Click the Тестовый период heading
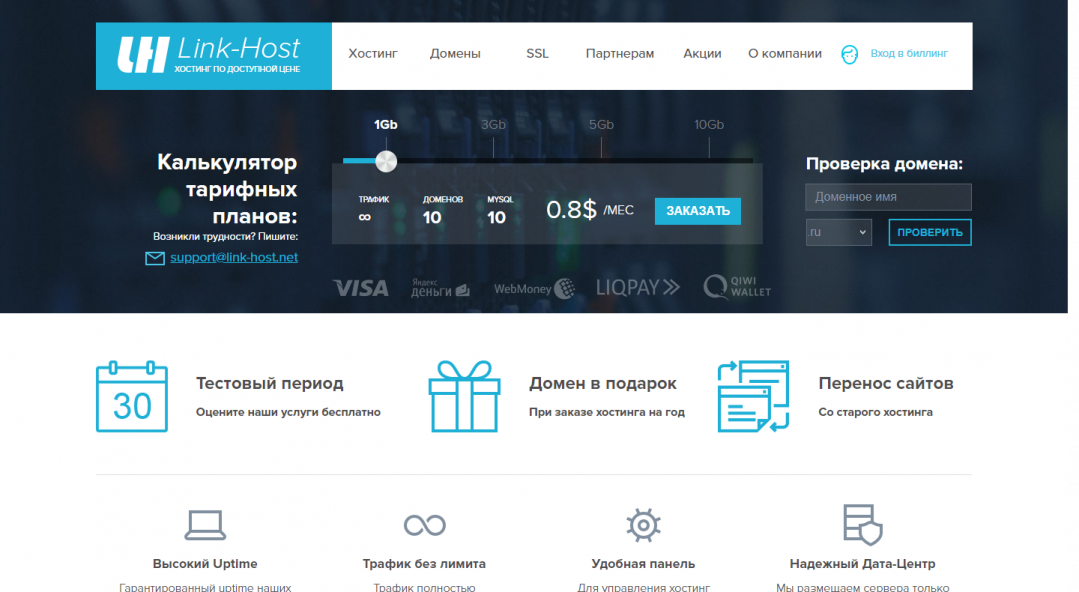The height and width of the screenshot is (592, 1079). point(270,383)
